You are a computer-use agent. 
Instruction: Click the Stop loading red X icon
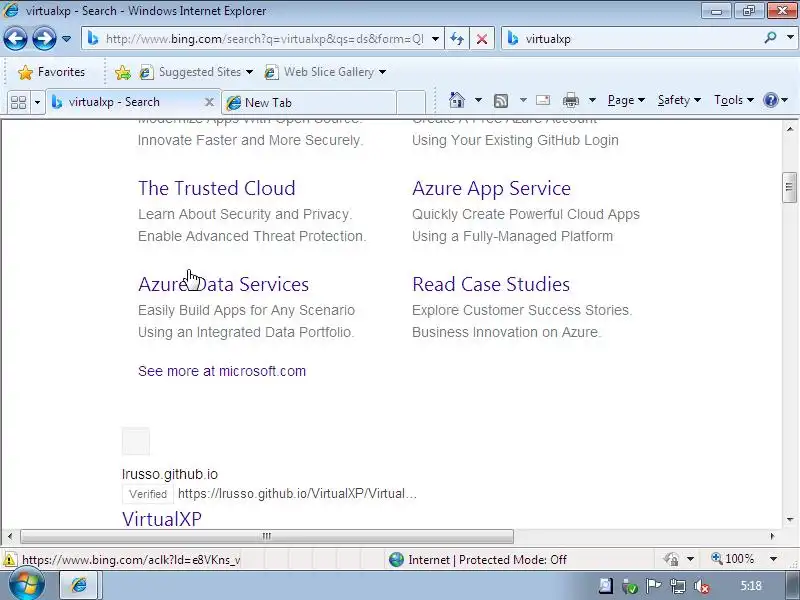click(482, 39)
